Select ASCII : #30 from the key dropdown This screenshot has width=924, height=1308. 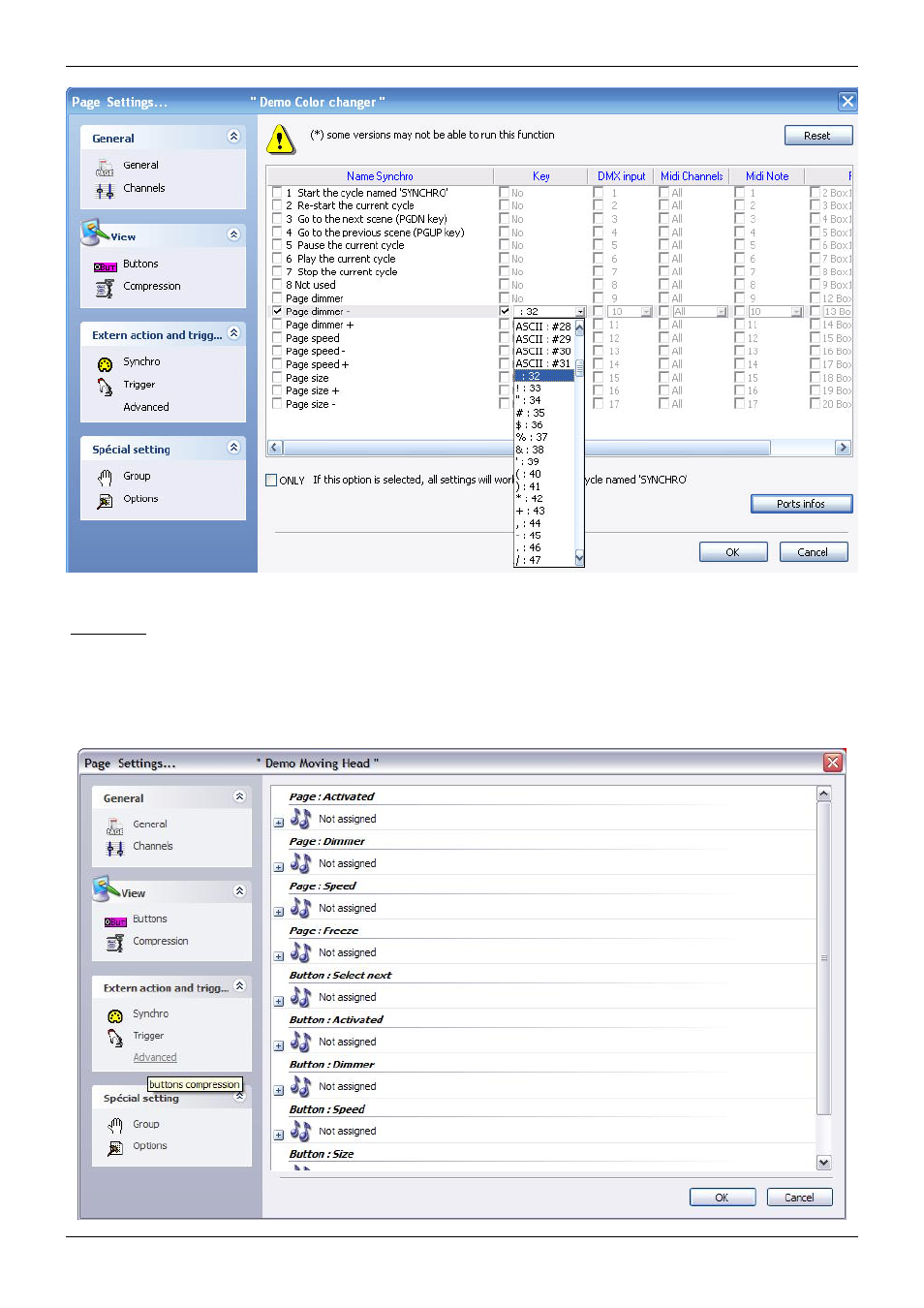pos(542,351)
